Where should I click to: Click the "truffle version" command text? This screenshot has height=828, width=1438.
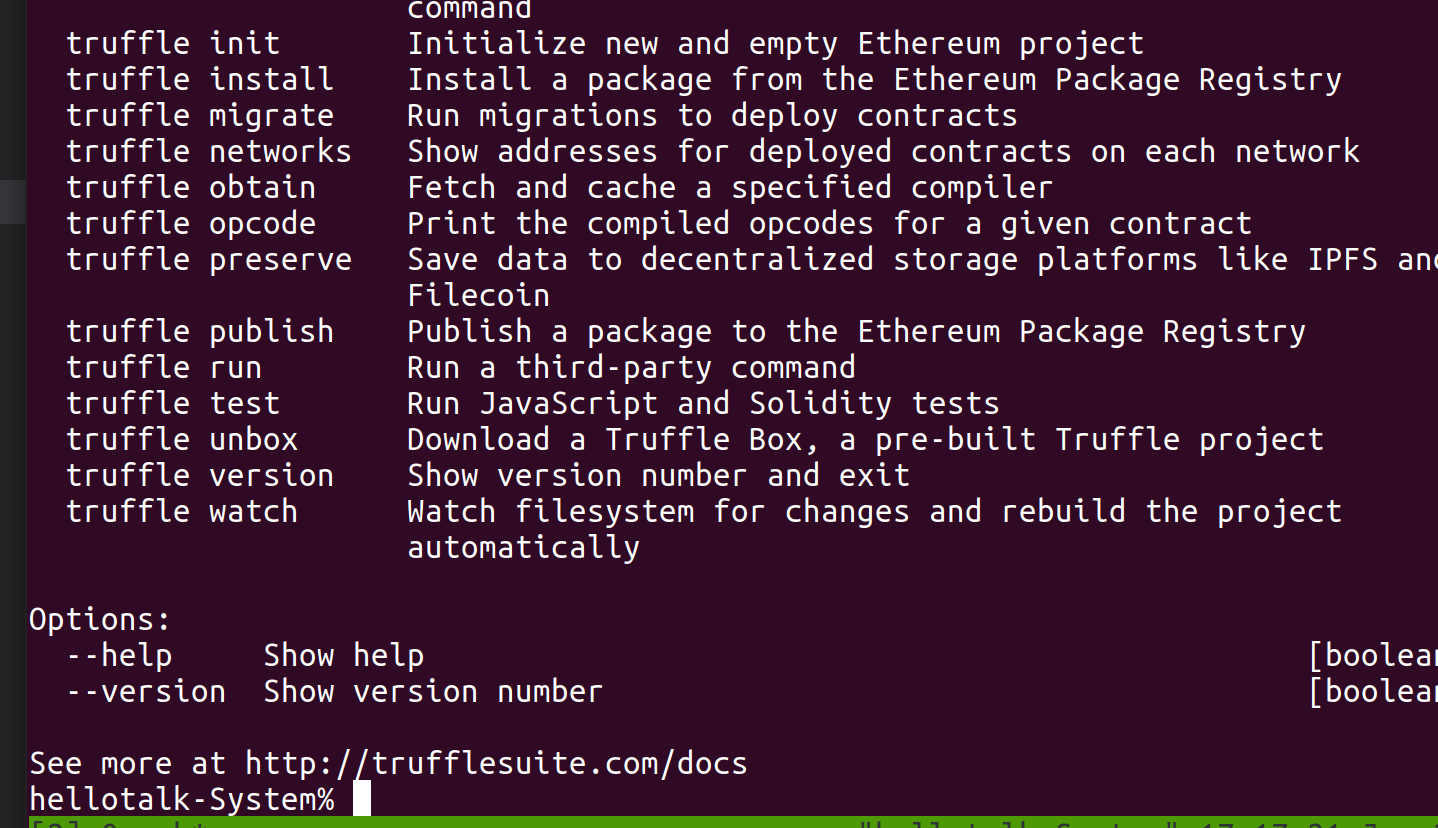click(200, 476)
